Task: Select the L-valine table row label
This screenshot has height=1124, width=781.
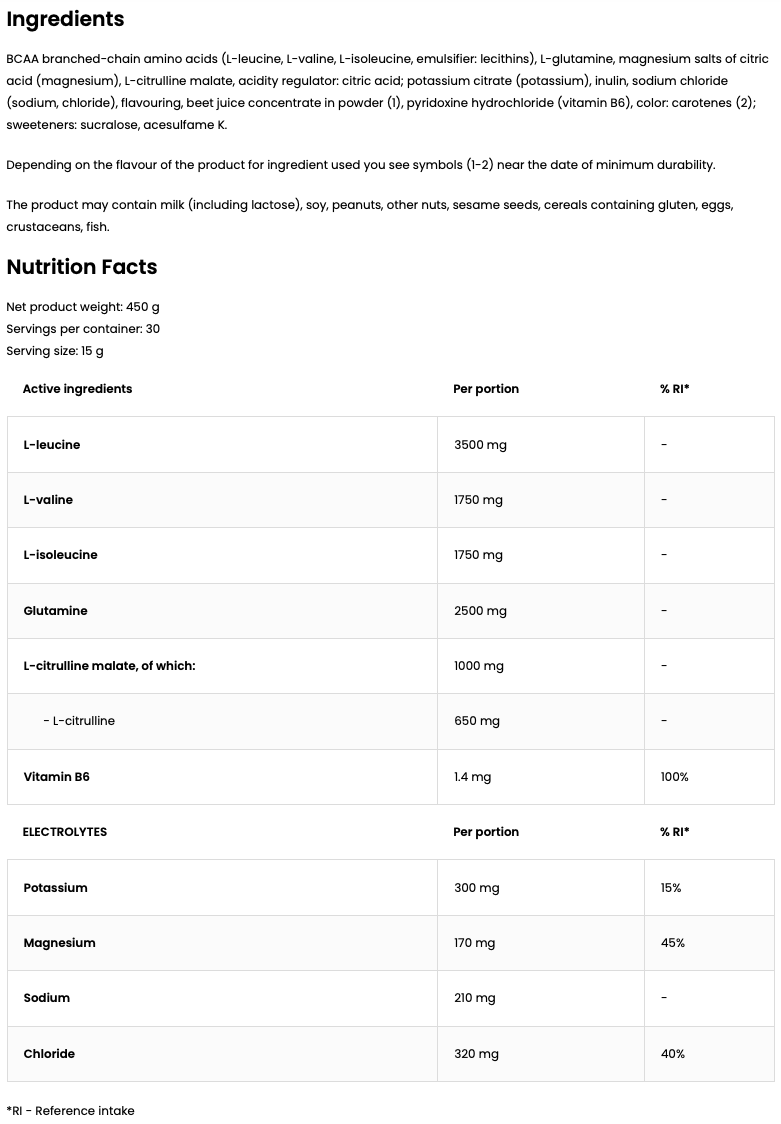Action: click(48, 500)
